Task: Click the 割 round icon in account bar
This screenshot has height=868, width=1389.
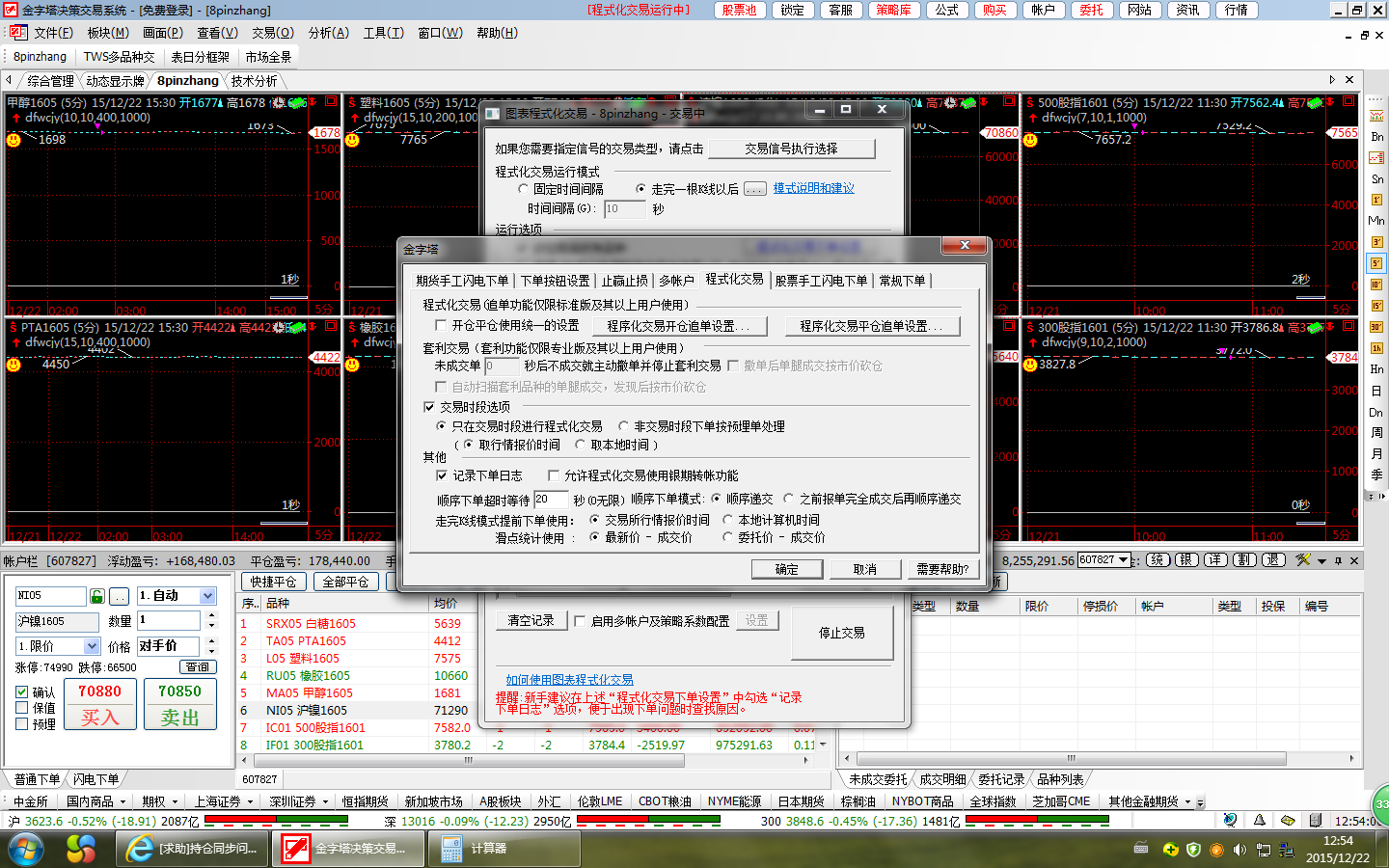Action: pos(1244,560)
